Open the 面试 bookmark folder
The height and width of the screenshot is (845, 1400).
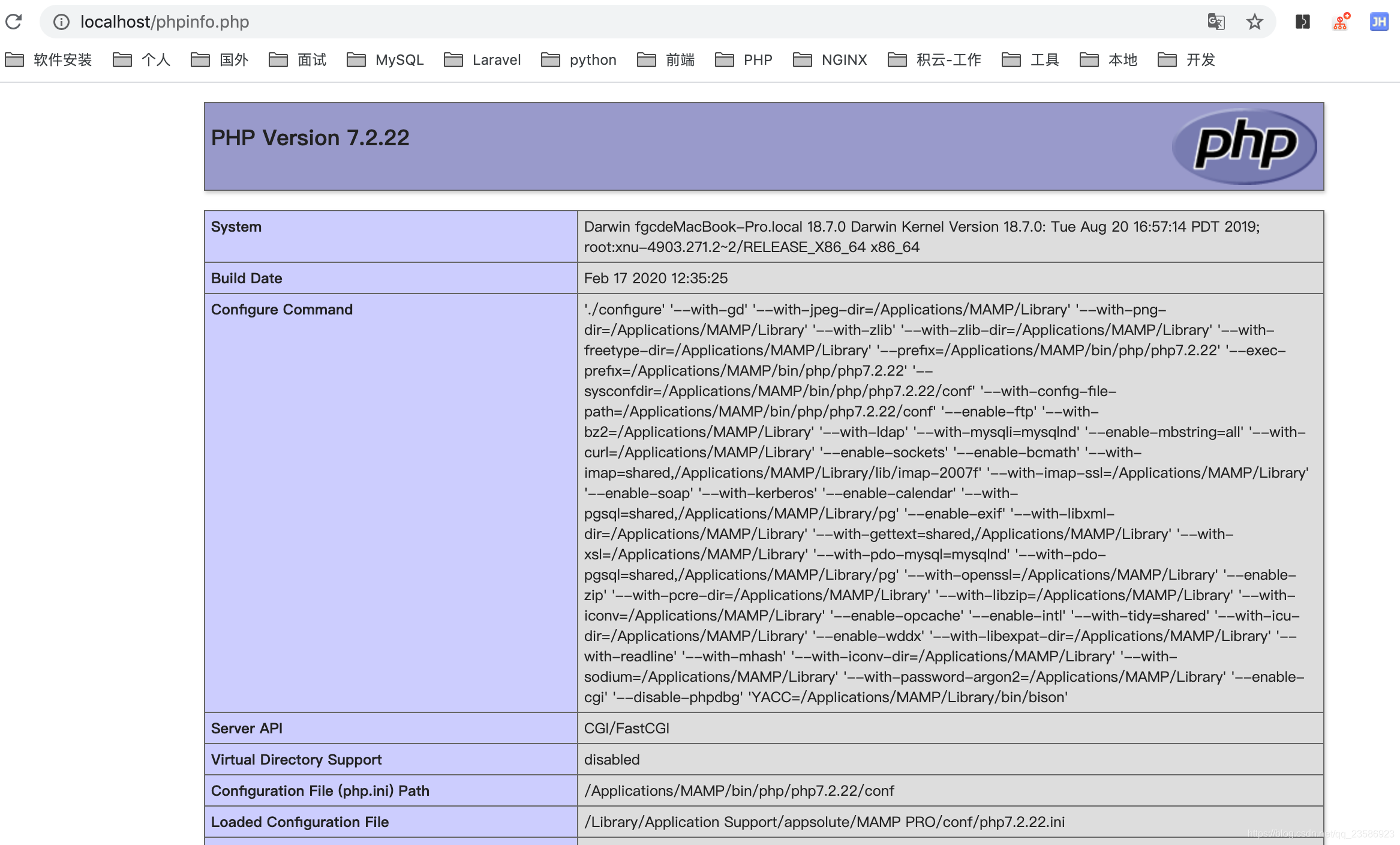pos(298,59)
